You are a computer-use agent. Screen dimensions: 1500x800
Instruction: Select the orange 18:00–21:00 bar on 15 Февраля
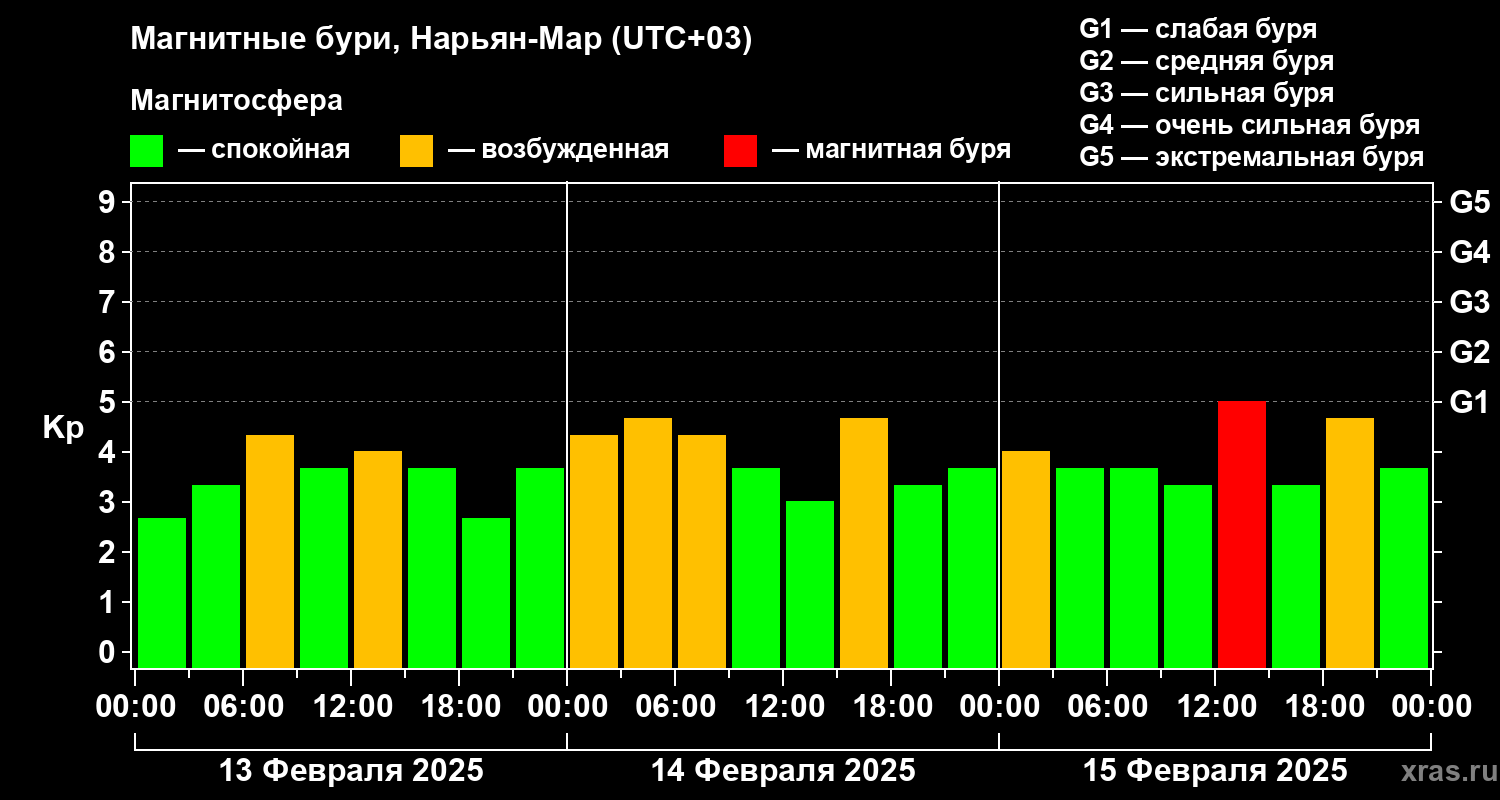[1350, 543]
